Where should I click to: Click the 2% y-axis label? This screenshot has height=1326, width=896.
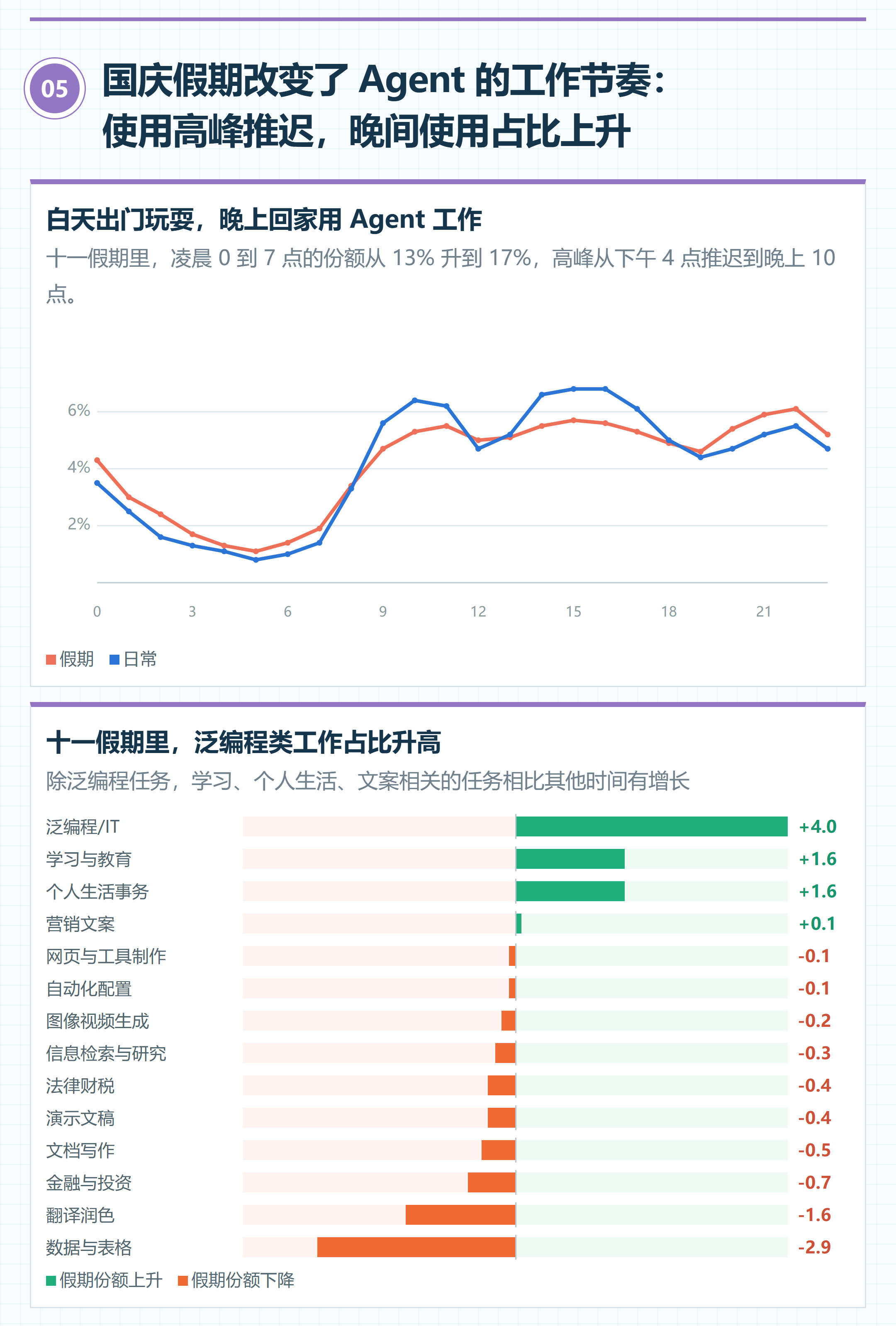[x=79, y=524]
